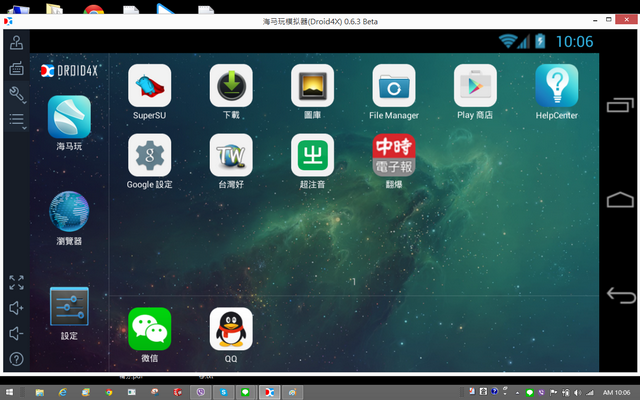Open Internet Explorer from taskbar
The width and height of the screenshot is (640, 400).
pos(62,392)
